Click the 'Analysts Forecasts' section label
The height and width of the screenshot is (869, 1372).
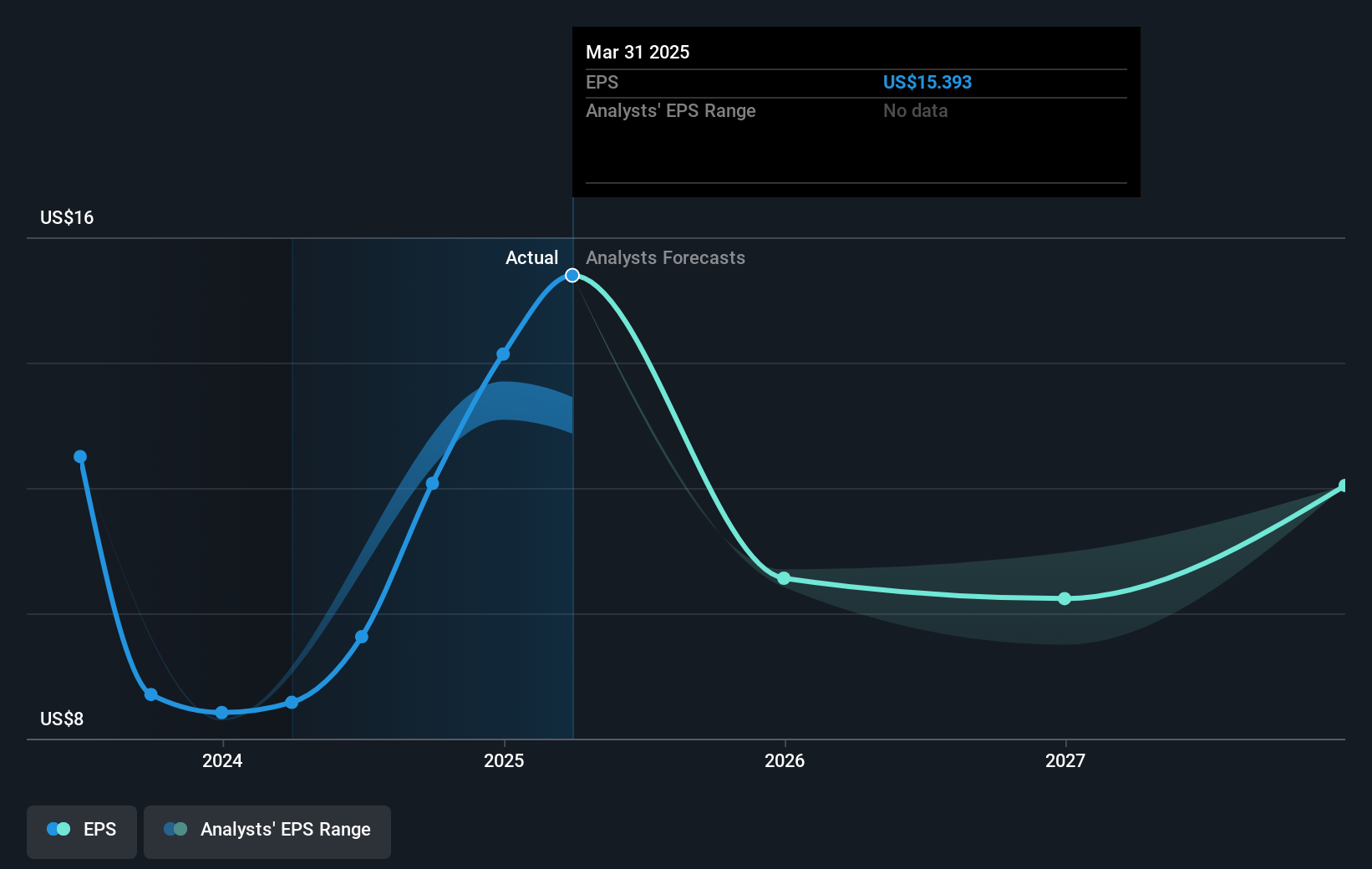coord(665,257)
